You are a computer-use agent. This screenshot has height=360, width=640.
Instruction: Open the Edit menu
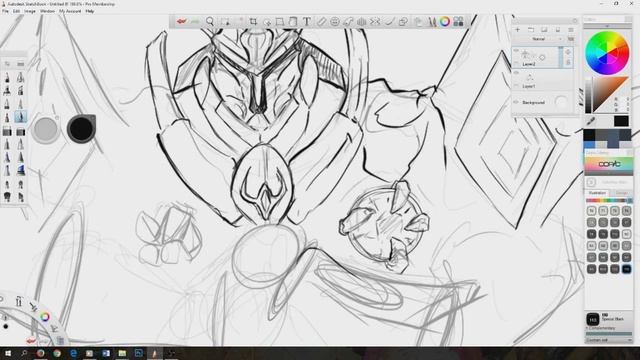pos(16,11)
